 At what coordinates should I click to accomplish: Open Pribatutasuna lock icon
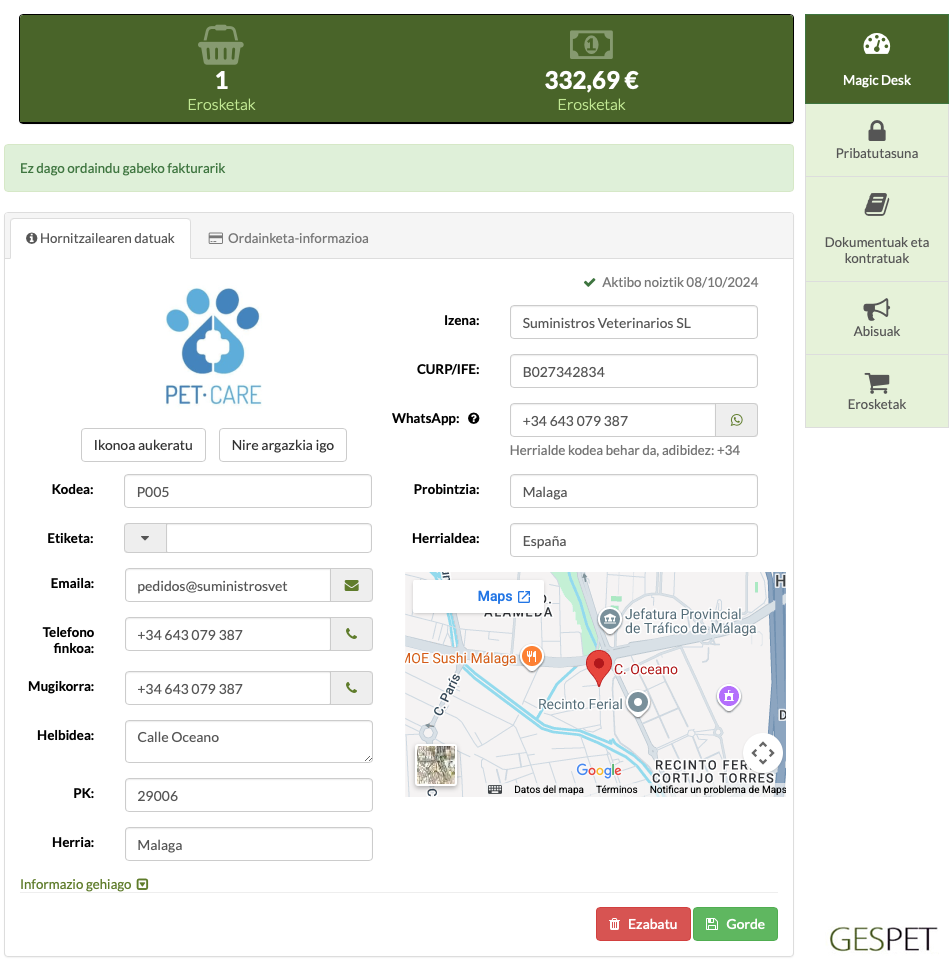(876, 131)
